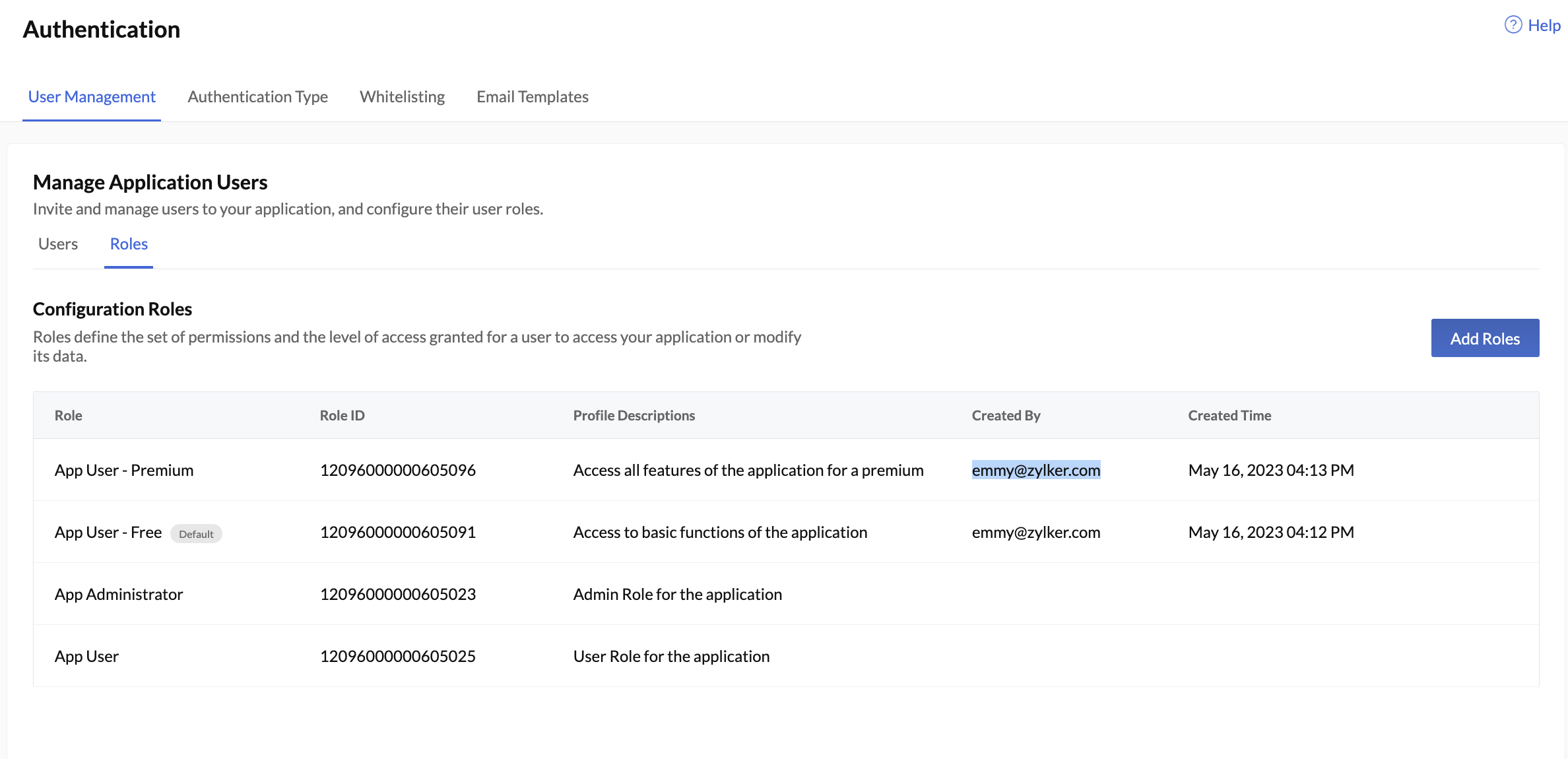Click 'User Role for the application' description
This screenshot has height=759, width=1568.
[x=671, y=657]
